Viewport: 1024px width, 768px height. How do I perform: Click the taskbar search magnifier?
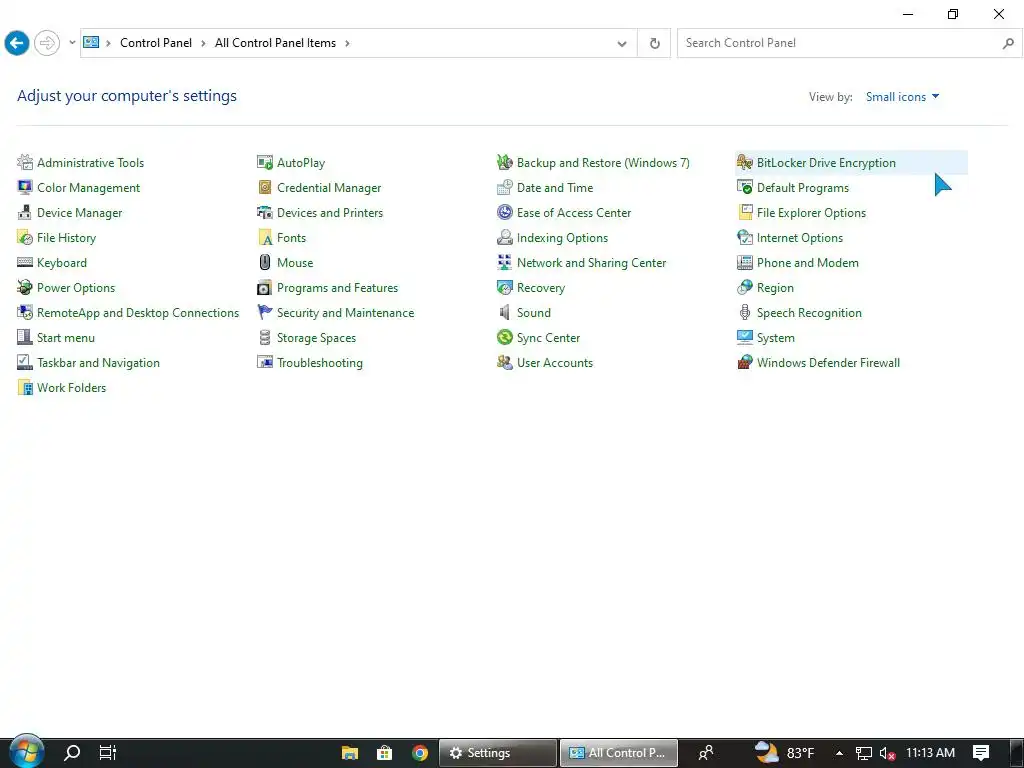[x=71, y=753]
